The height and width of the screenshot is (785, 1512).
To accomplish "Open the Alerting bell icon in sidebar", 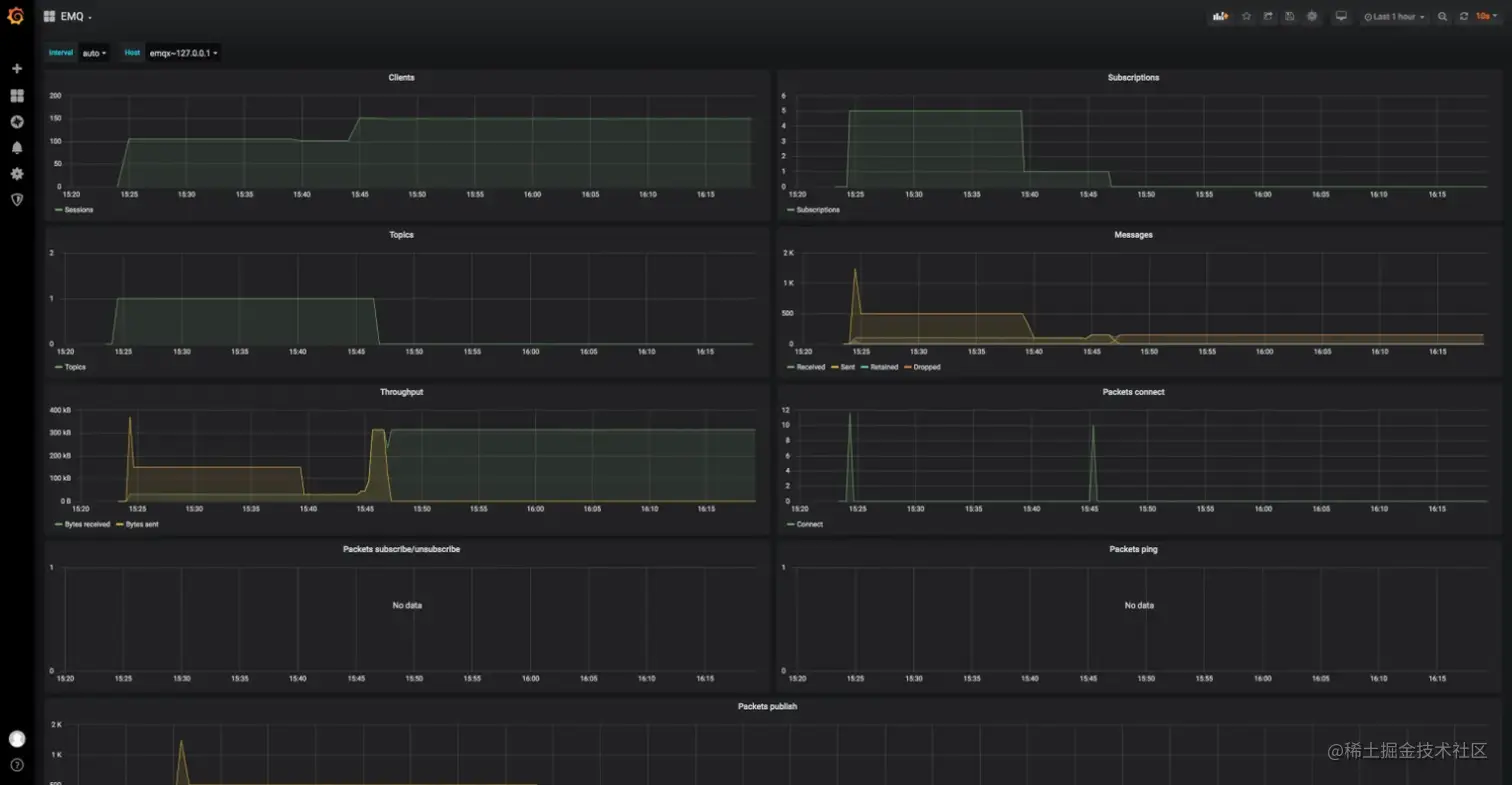I will [x=15, y=147].
